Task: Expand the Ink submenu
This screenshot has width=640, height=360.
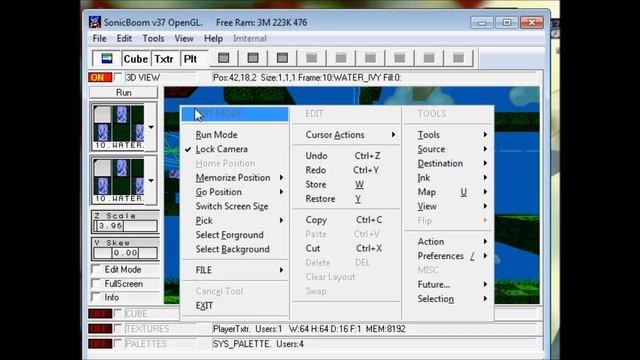Action: pos(449,178)
